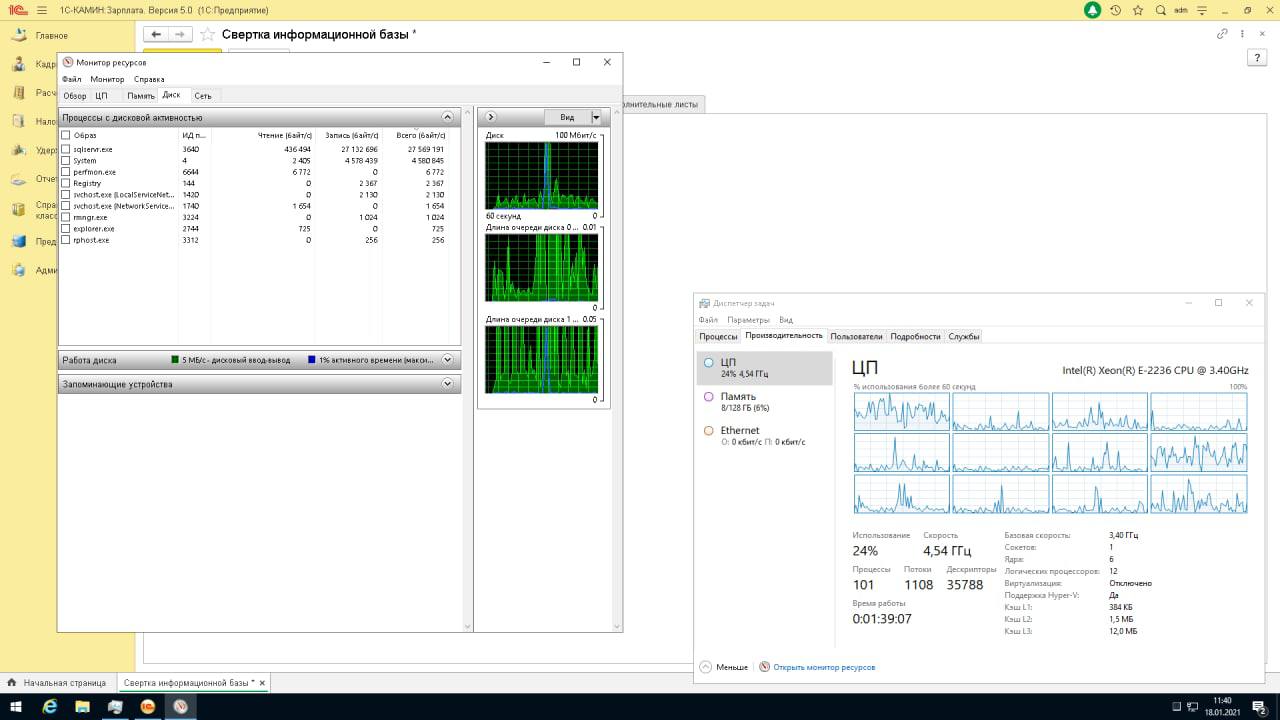This screenshot has height=720, width=1280.
Task: Launch Internet Explorer from taskbar
Action: tap(50, 707)
